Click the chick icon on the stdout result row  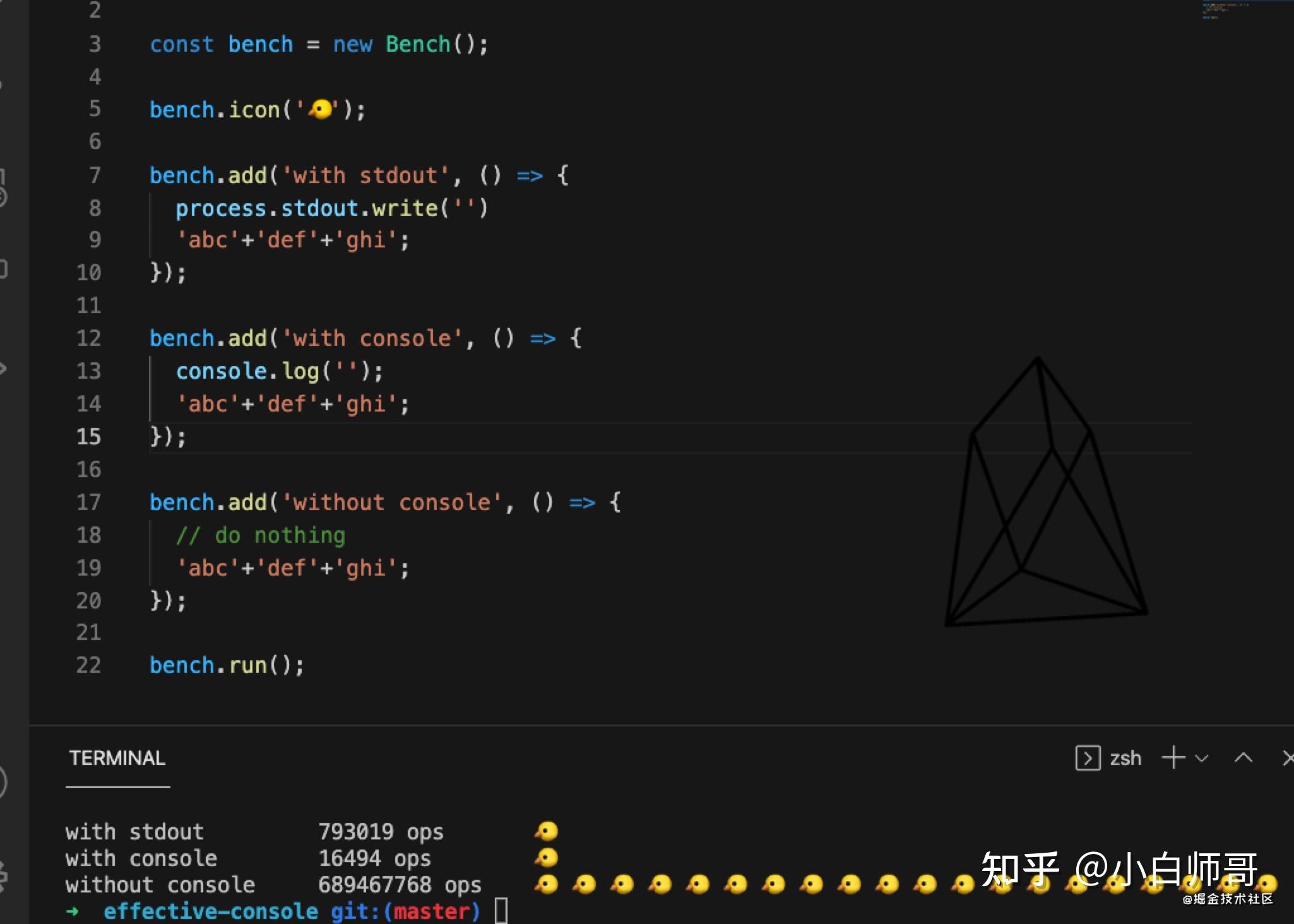(x=547, y=831)
